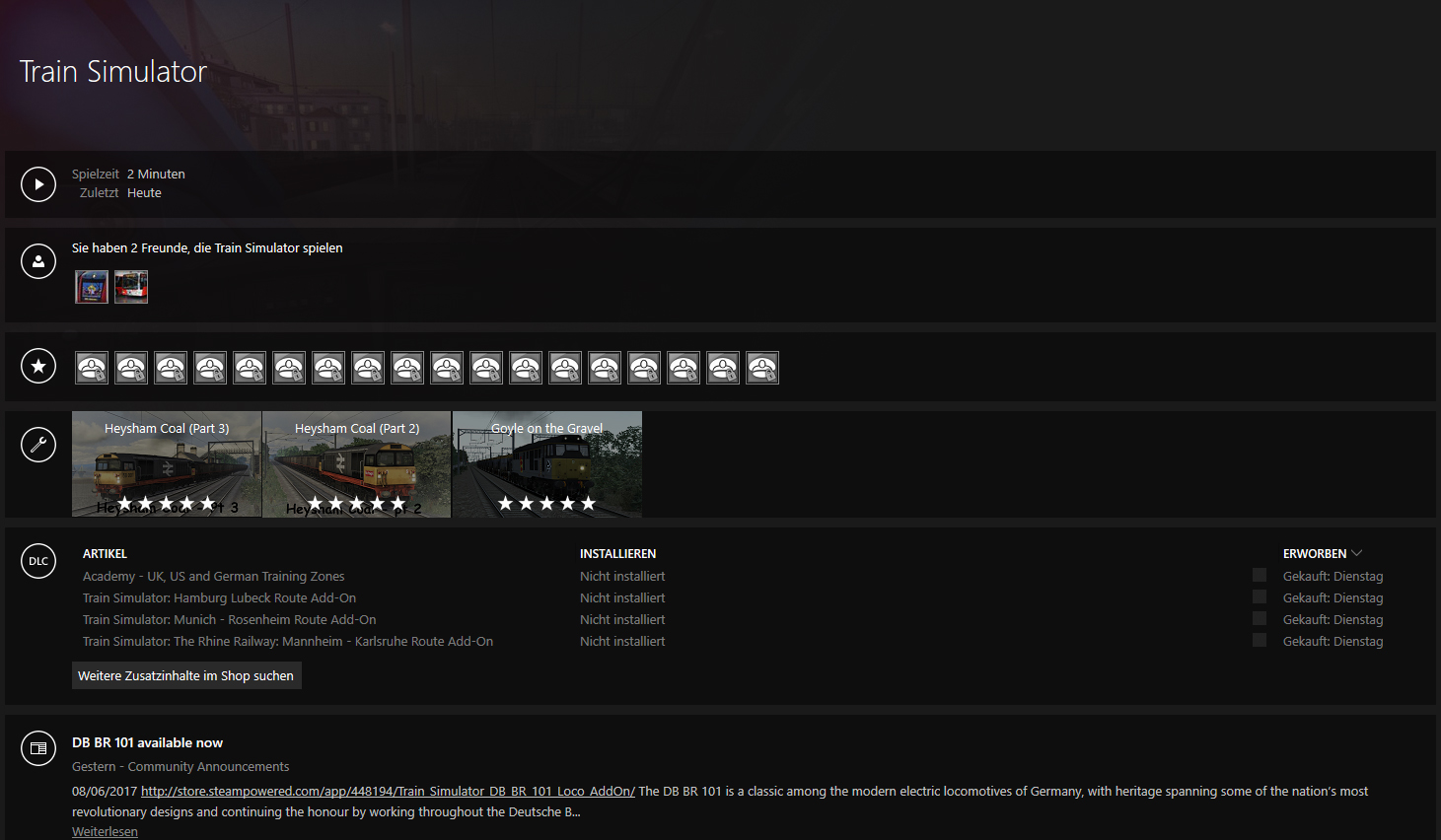Open the Workshop wrench icon
This screenshot has width=1441, height=840.
coord(38,445)
